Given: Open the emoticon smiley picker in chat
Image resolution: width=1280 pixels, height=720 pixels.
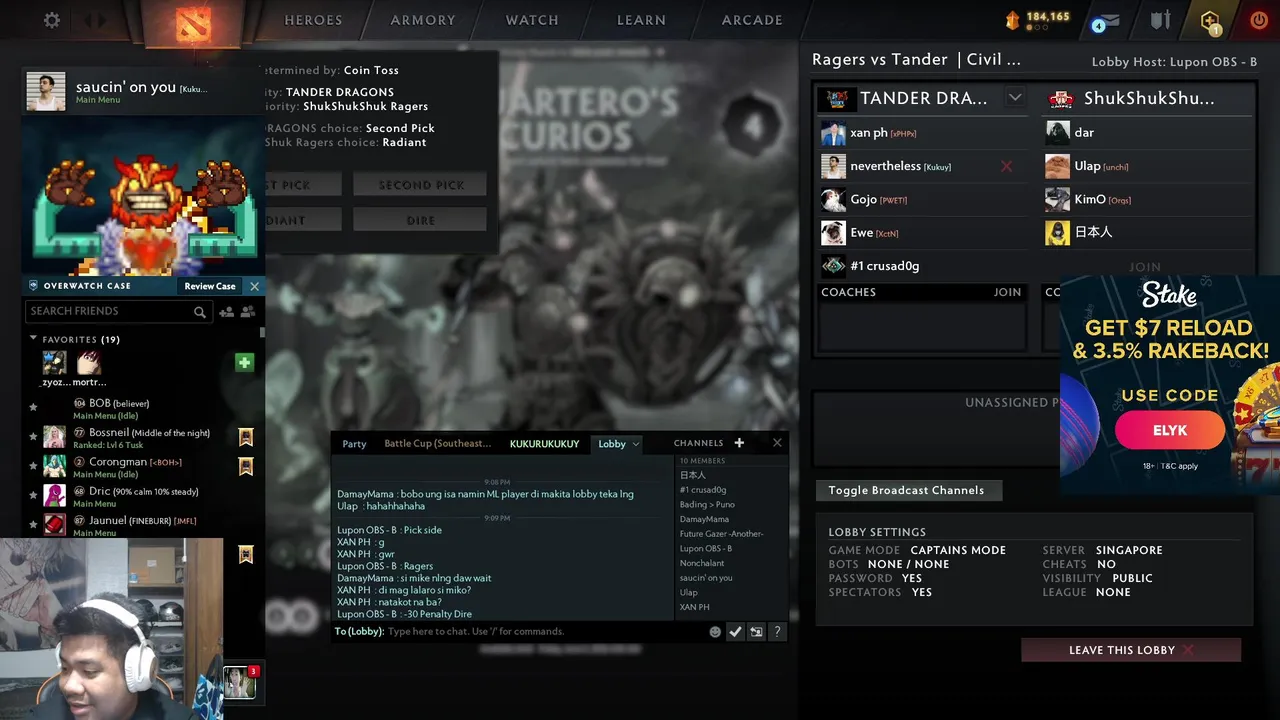Looking at the screenshot, I should [x=715, y=632].
